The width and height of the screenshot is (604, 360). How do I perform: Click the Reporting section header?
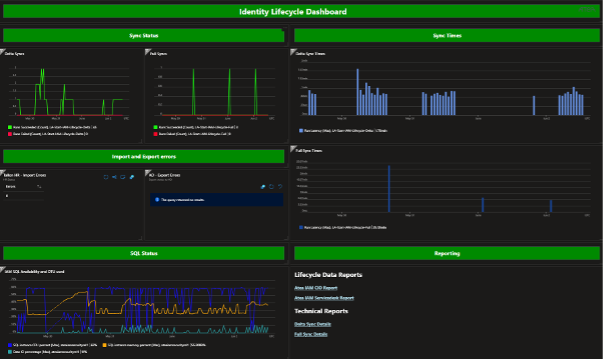(447, 253)
